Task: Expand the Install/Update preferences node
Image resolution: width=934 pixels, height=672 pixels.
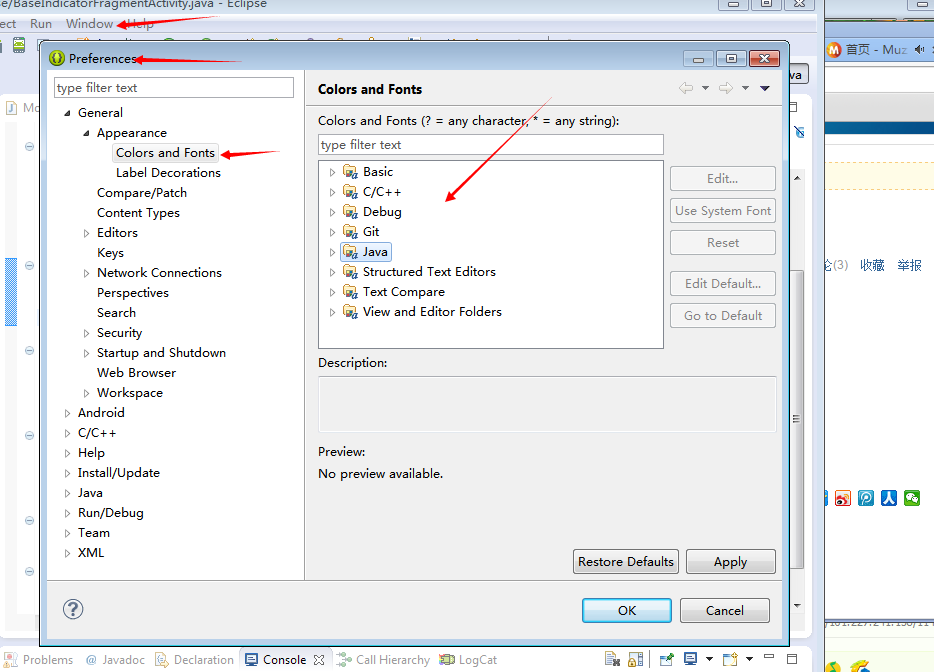Action: (x=67, y=474)
